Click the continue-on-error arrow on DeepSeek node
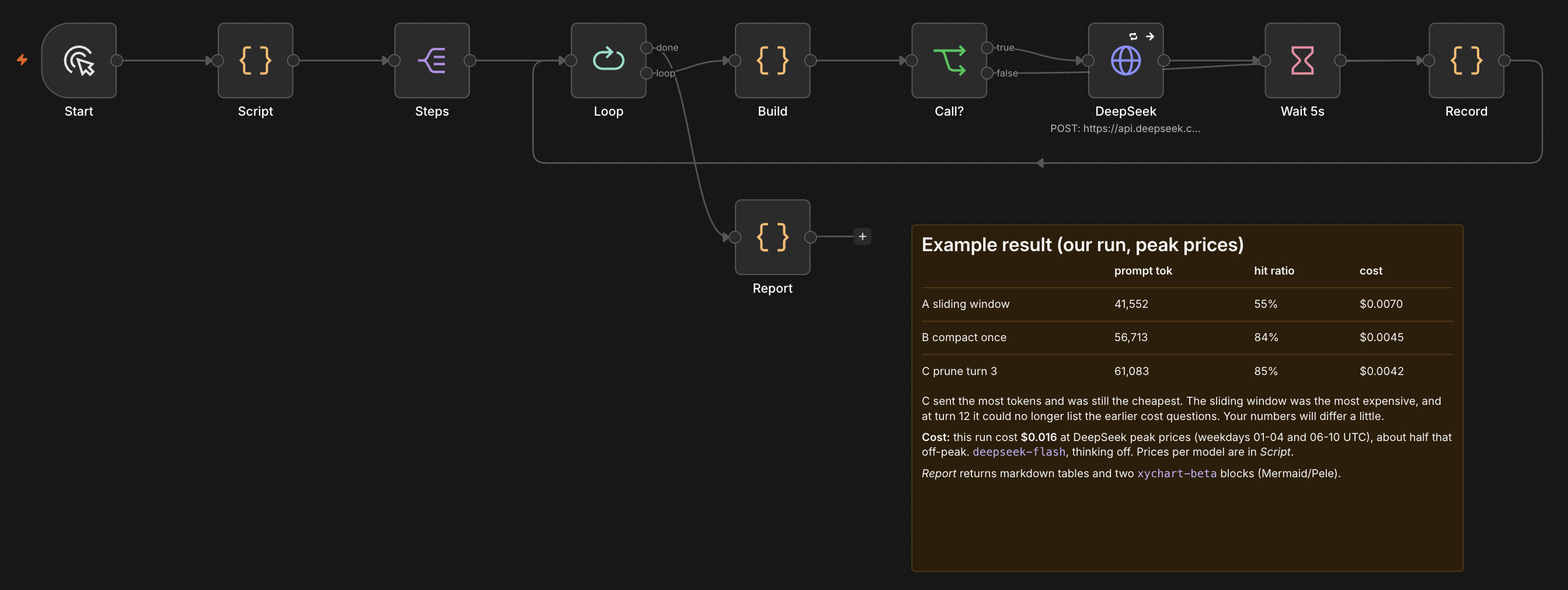The width and height of the screenshot is (1568, 590). [x=1150, y=37]
